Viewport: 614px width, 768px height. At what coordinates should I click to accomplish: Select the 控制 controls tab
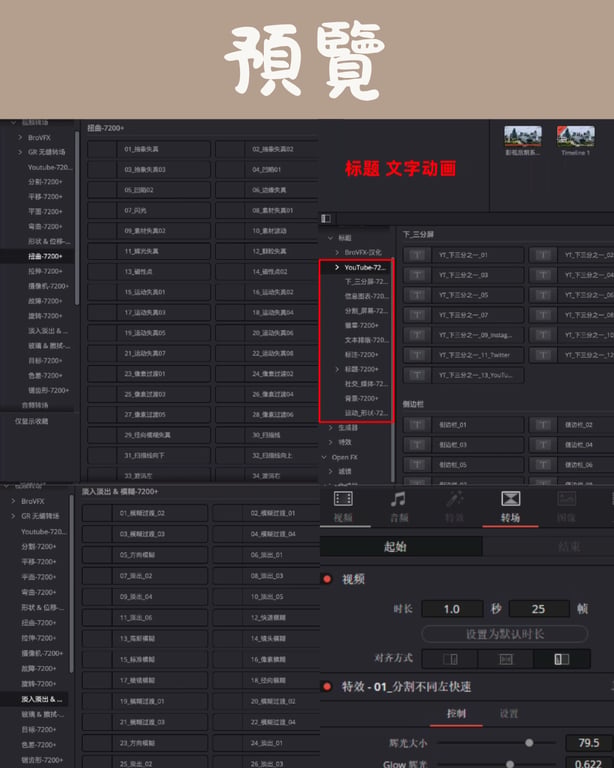click(456, 713)
